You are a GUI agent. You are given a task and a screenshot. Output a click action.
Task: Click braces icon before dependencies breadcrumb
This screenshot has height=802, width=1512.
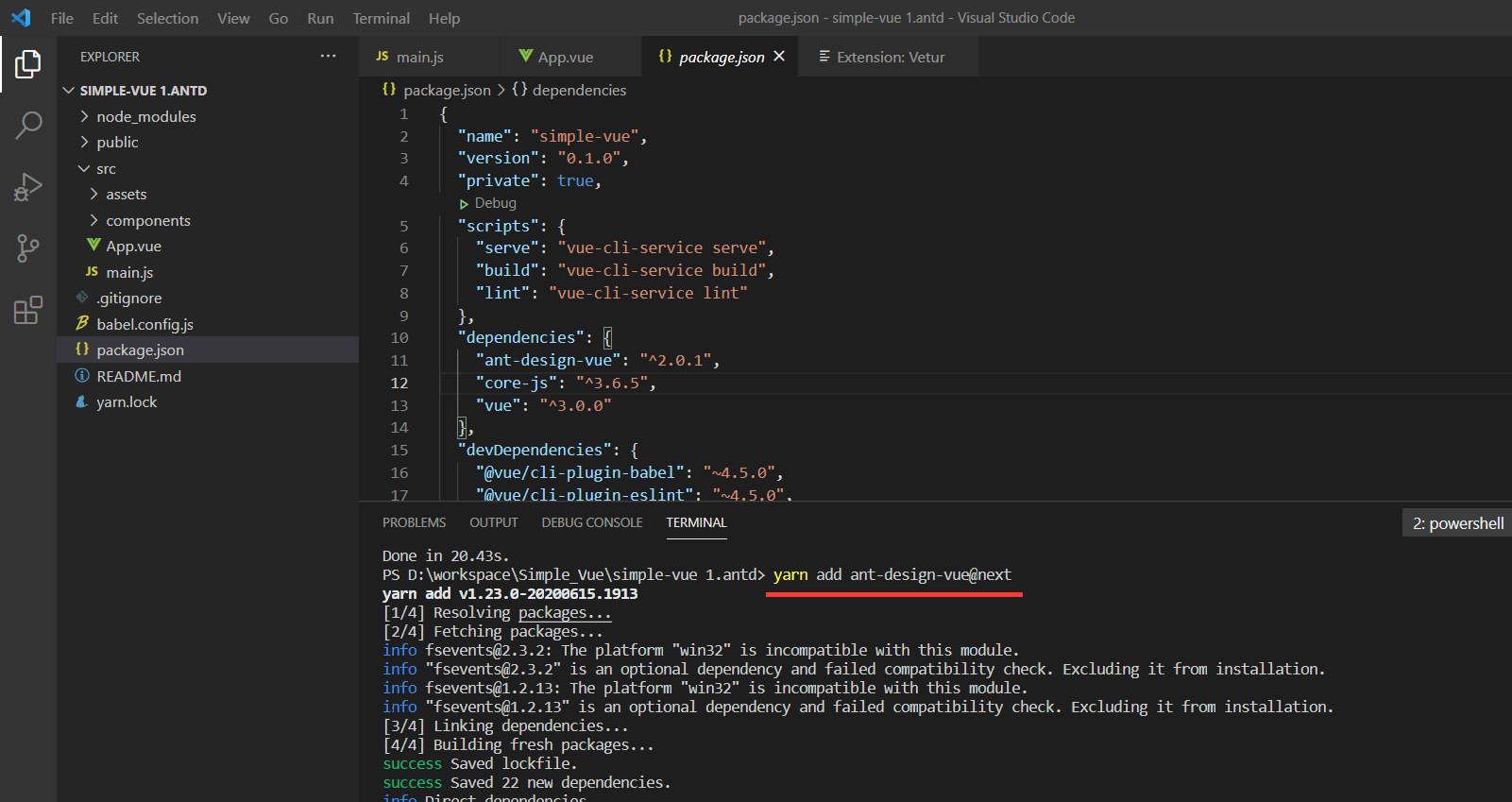(519, 90)
